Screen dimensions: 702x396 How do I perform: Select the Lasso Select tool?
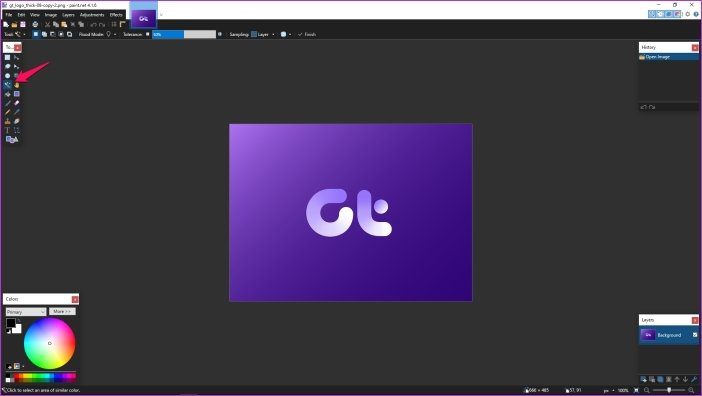tap(8, 66)
